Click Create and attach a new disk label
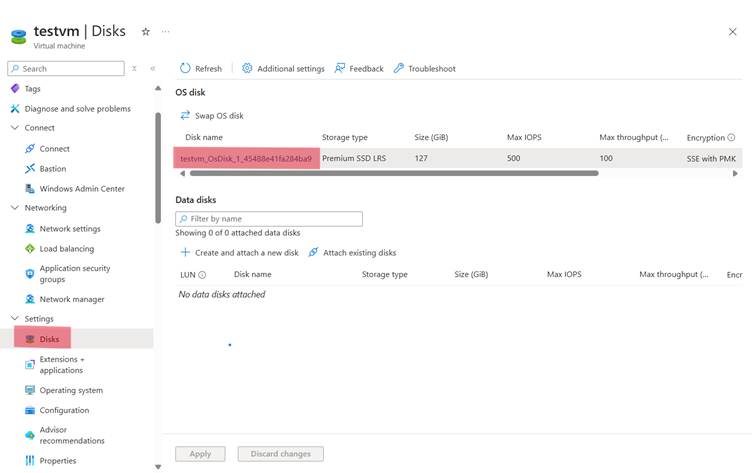The height and width of the screenshot is (473, 752). (247, 252)
